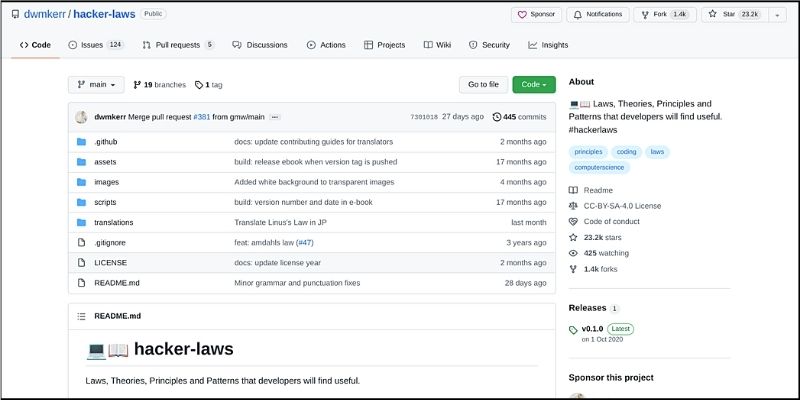Open the scripts folder name
The image size is (800, 400).
coord(105,202)
